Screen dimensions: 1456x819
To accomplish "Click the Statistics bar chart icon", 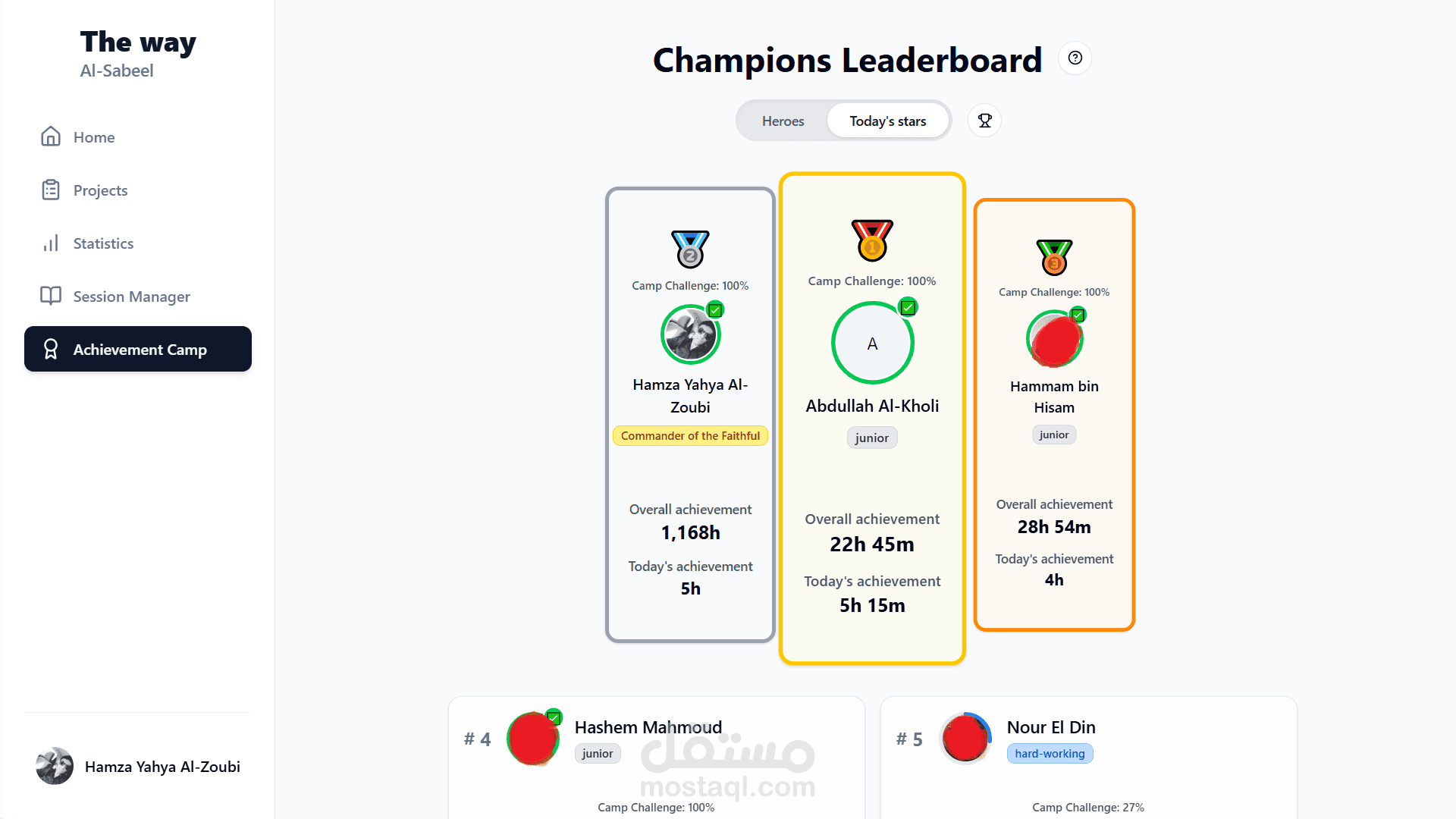I will [x=51, y=243].
